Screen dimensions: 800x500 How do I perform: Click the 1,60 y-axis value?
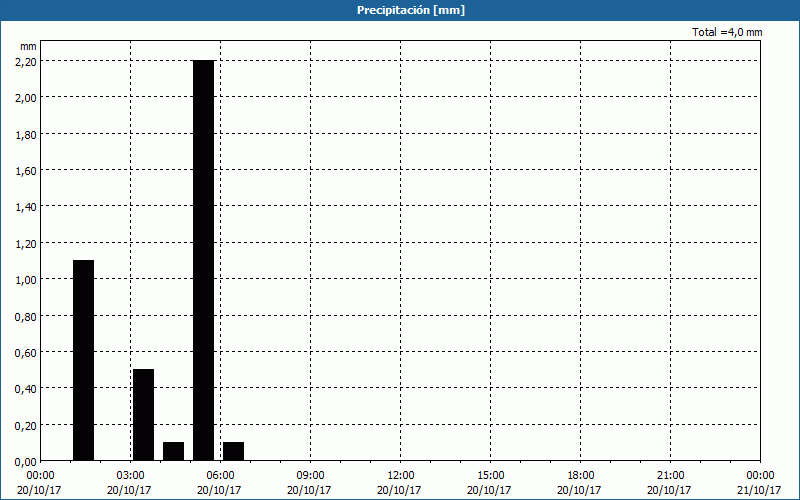[26, 170]
